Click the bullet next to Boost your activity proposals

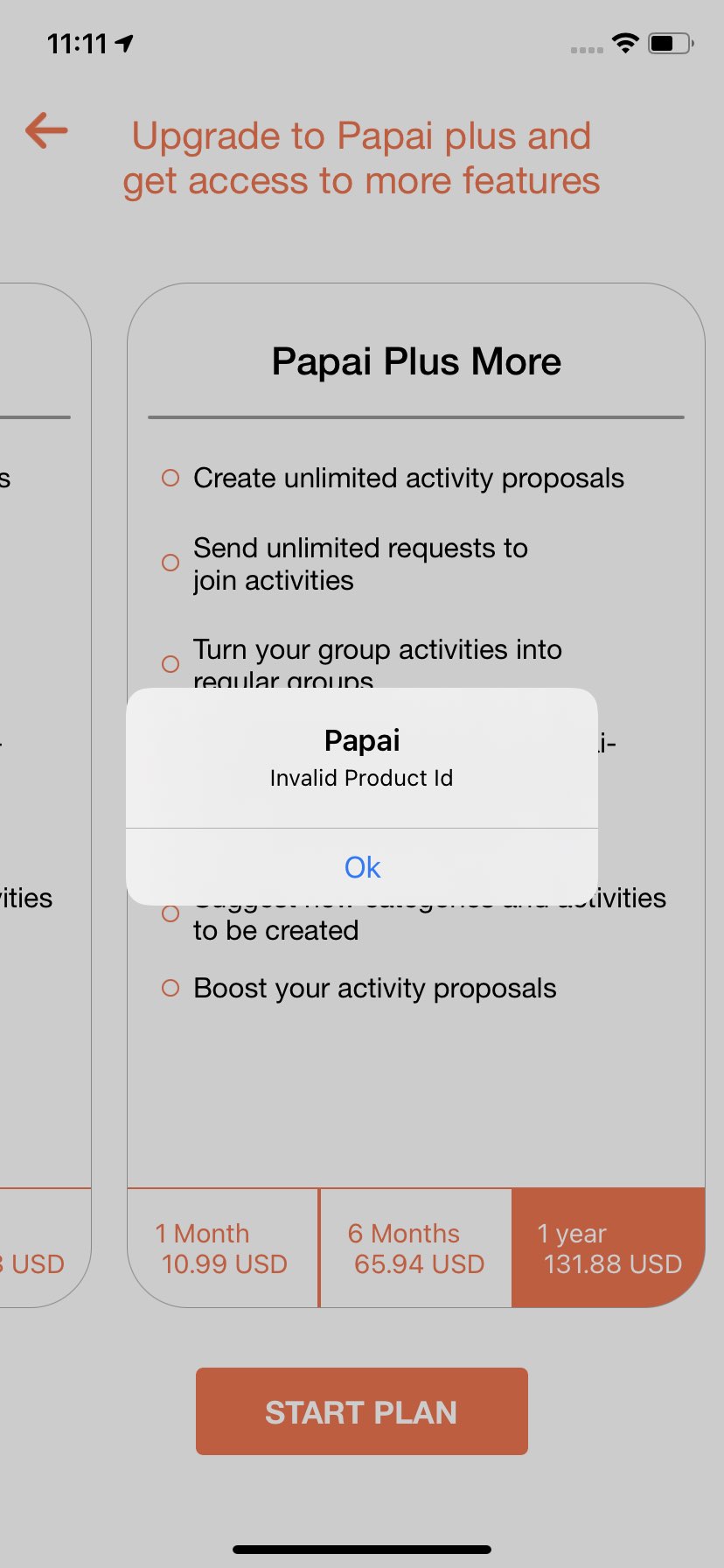(171, 988)
